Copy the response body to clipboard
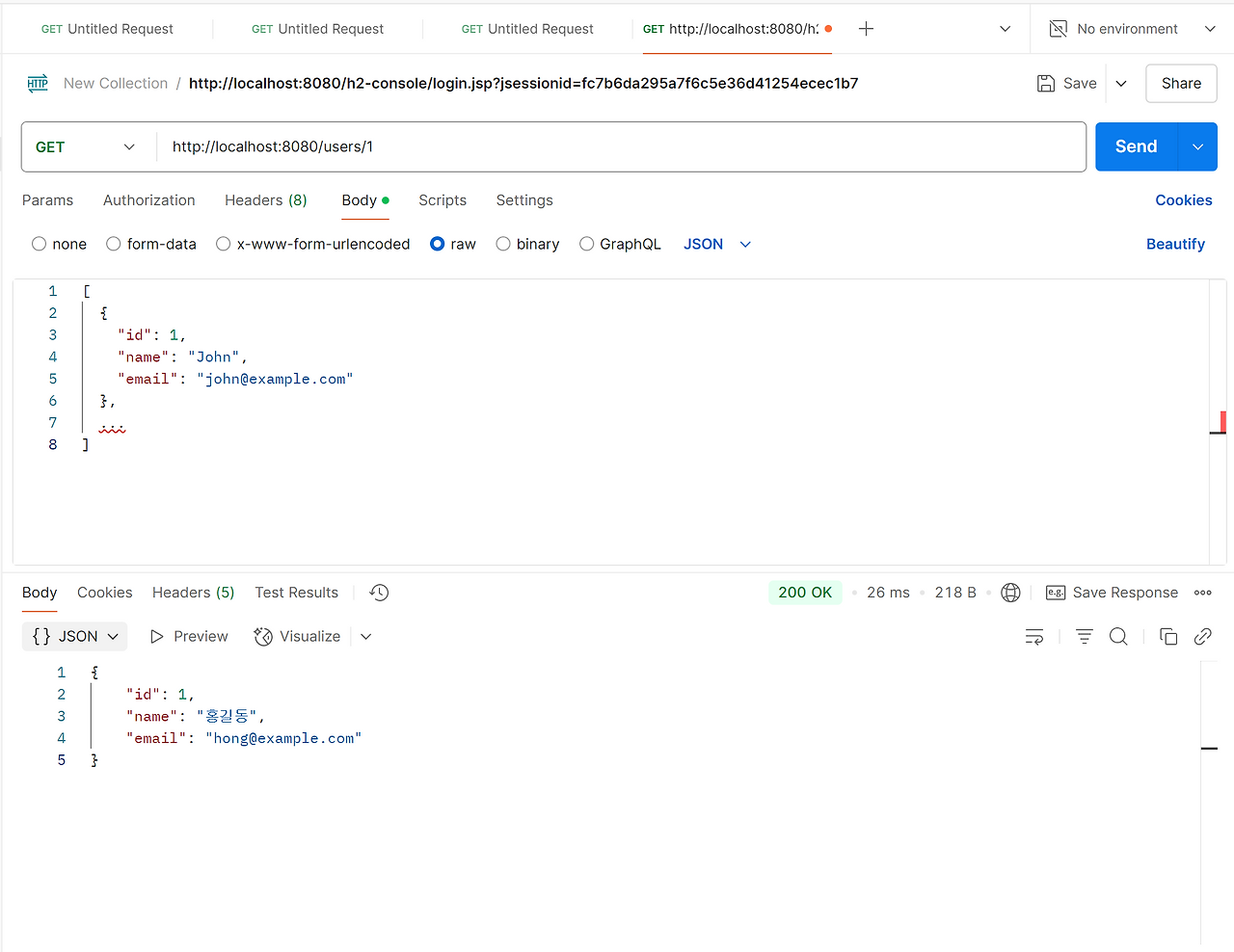 (1167, 636)
